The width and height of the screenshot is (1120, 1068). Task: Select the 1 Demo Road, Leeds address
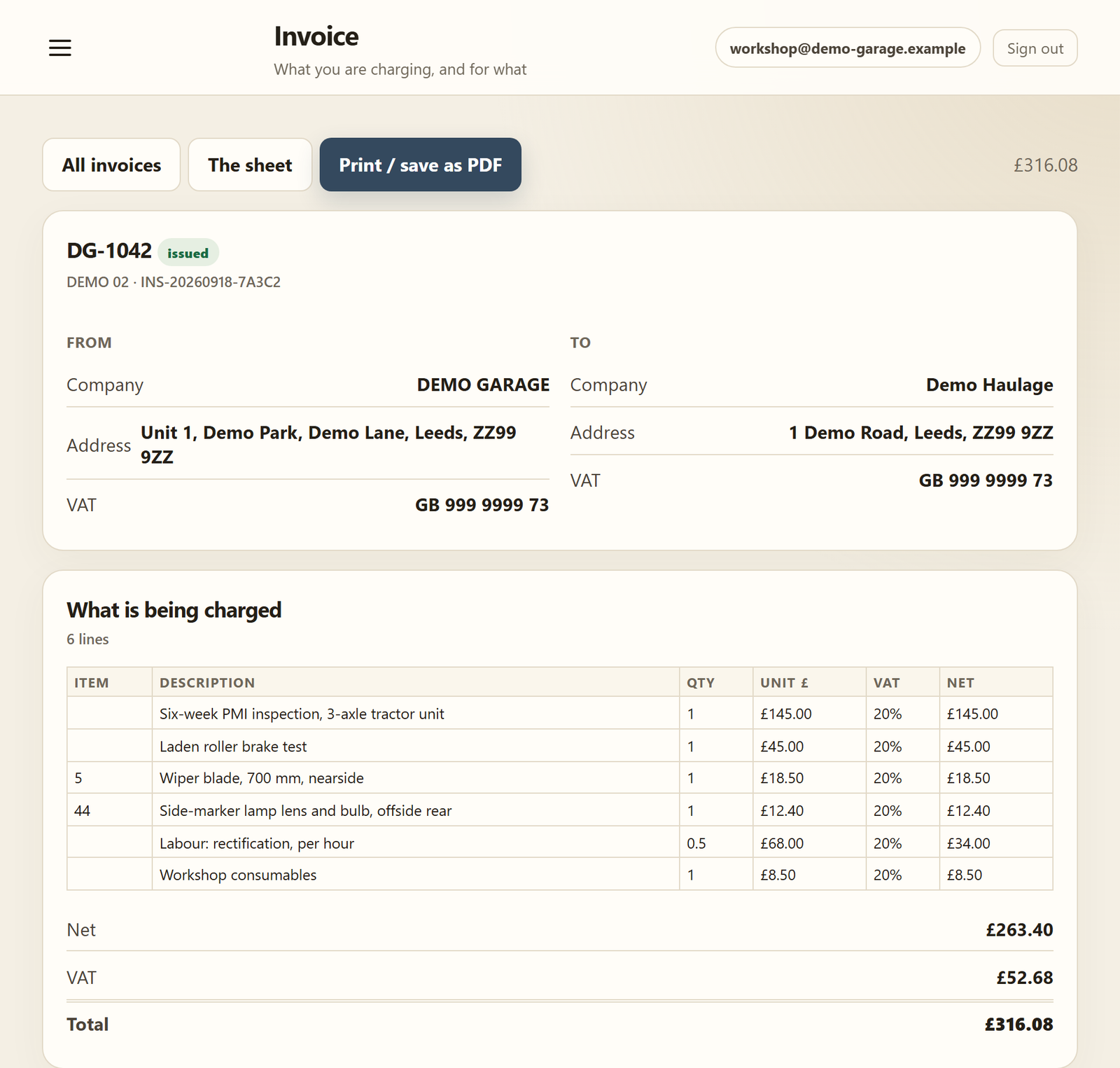coord(920,433)
